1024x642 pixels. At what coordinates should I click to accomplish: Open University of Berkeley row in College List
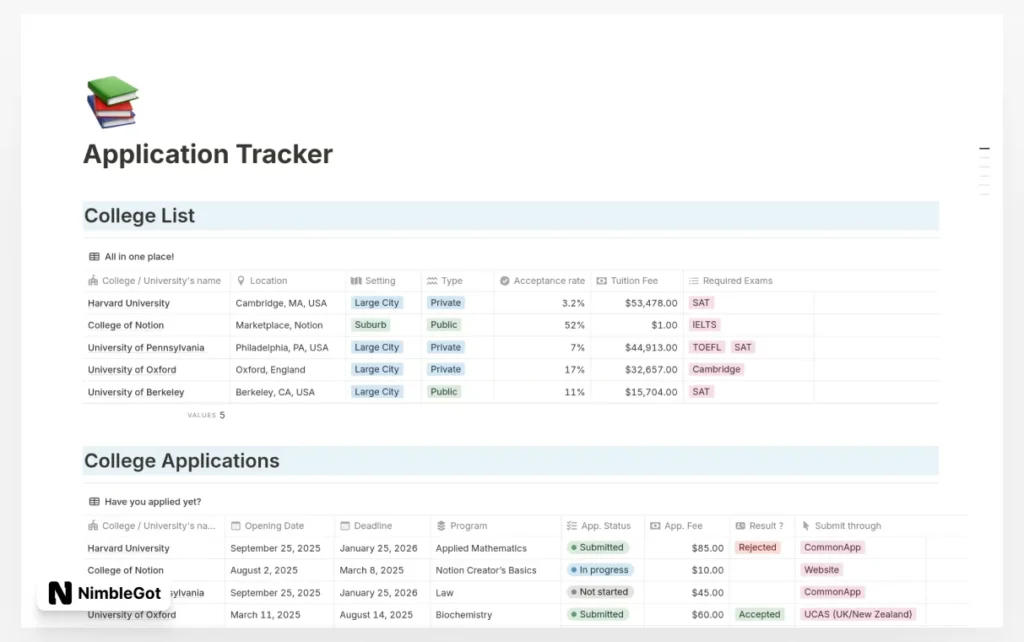tap(136, 392)
